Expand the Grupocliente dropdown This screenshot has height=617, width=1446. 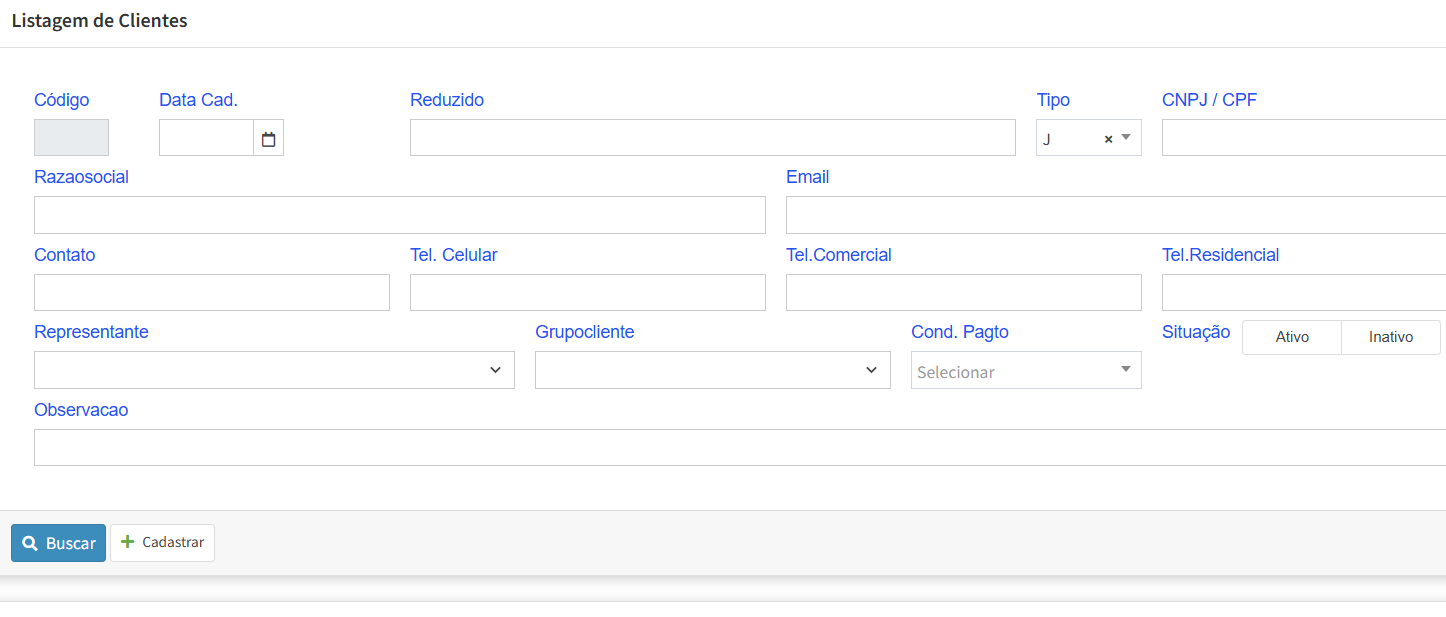(x=712, y=370)
